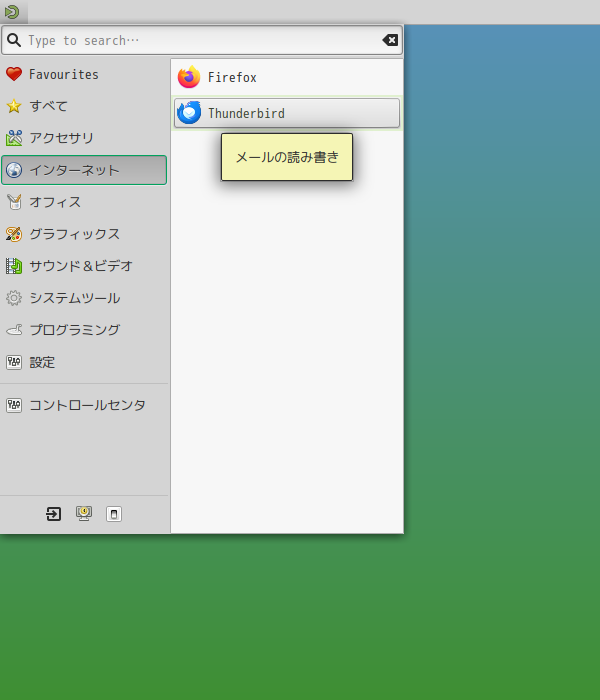The height and width of the screenshot is (700, 600).
Task: Click the palette グラフィックス icon
Action: 14,234
